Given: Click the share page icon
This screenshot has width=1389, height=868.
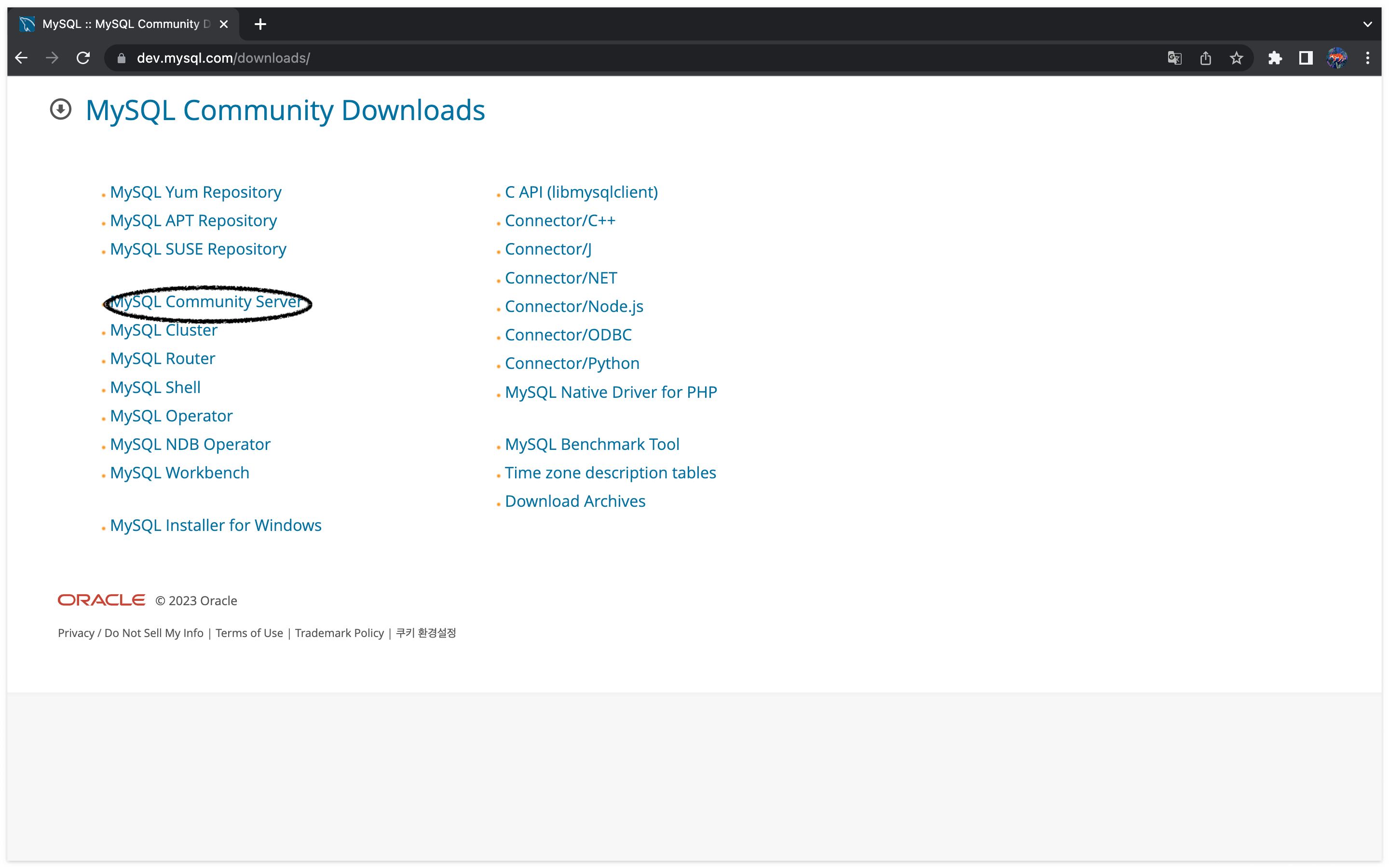Looking at the screenshot, I should [x=1205, y=58].
